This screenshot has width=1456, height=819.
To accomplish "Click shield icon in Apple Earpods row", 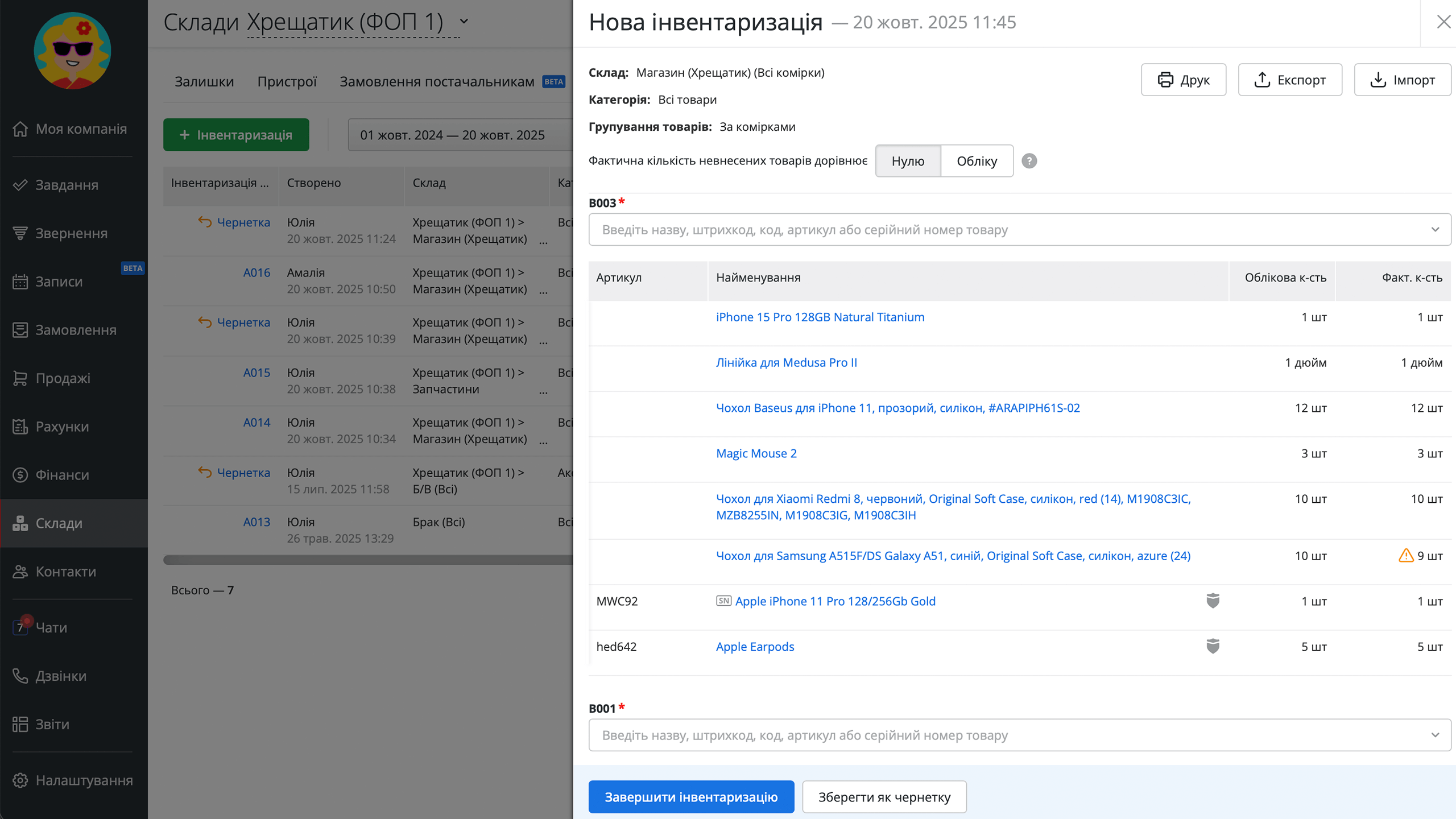I will click(1213, 646).
